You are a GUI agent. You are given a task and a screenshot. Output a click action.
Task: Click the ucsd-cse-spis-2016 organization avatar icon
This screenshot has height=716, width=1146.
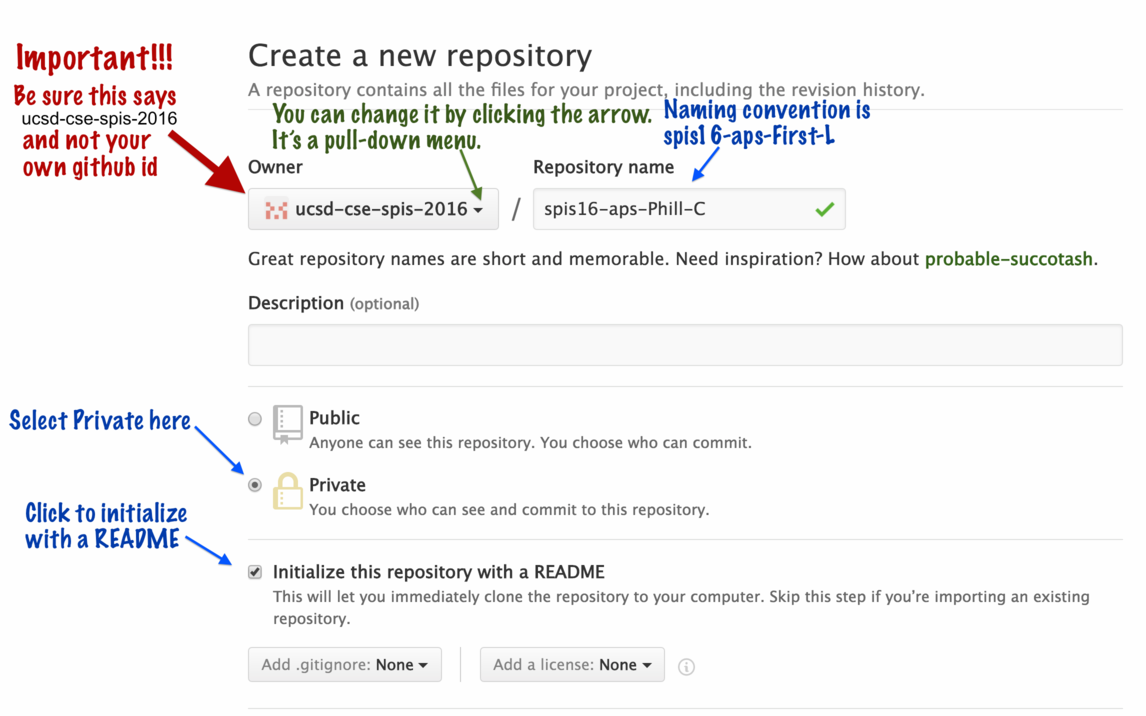[x=276, y=210]
